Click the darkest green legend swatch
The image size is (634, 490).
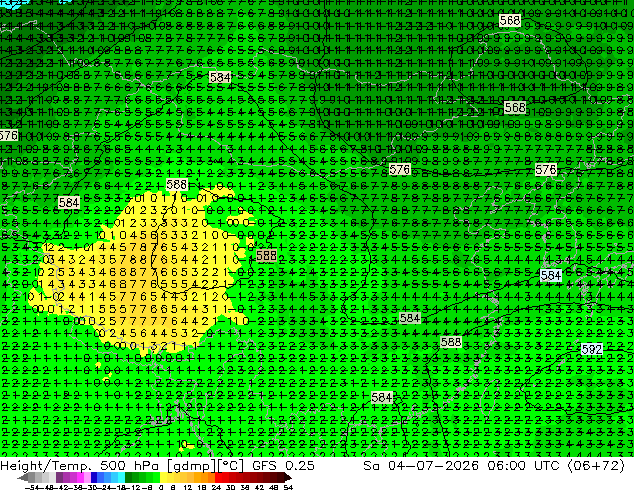[x=129, y=477]
